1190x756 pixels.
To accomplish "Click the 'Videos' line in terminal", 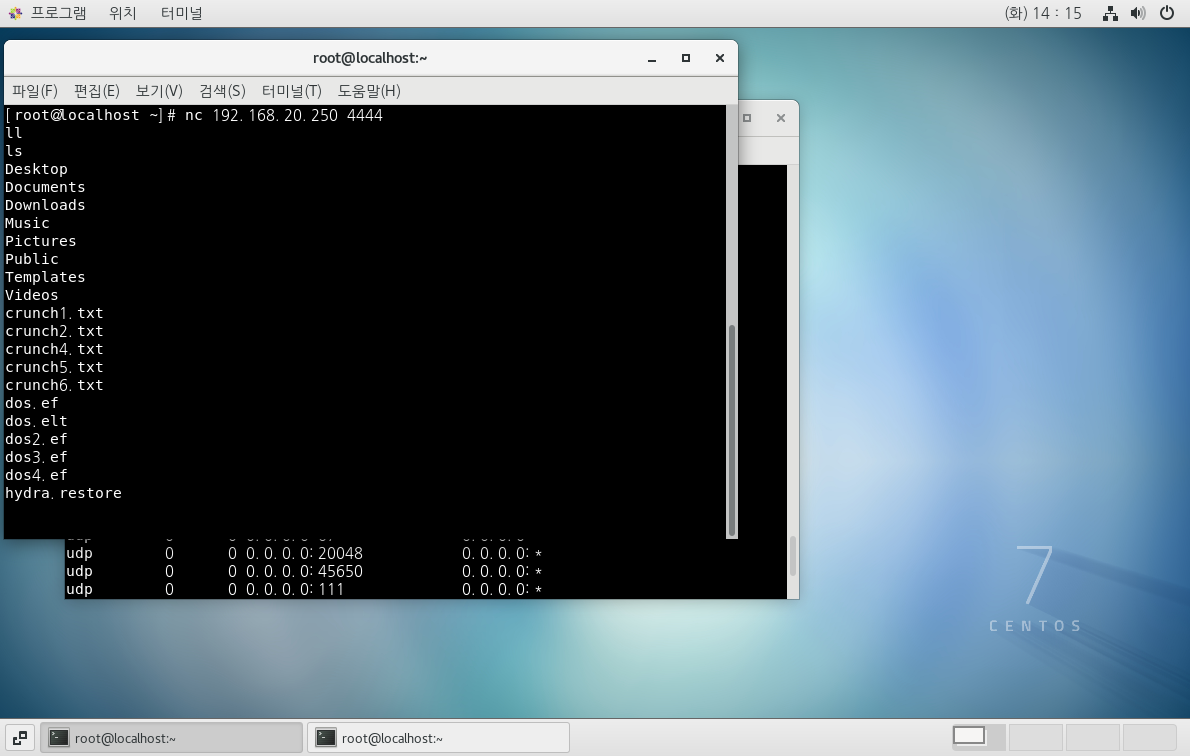I will click(32, 295).
